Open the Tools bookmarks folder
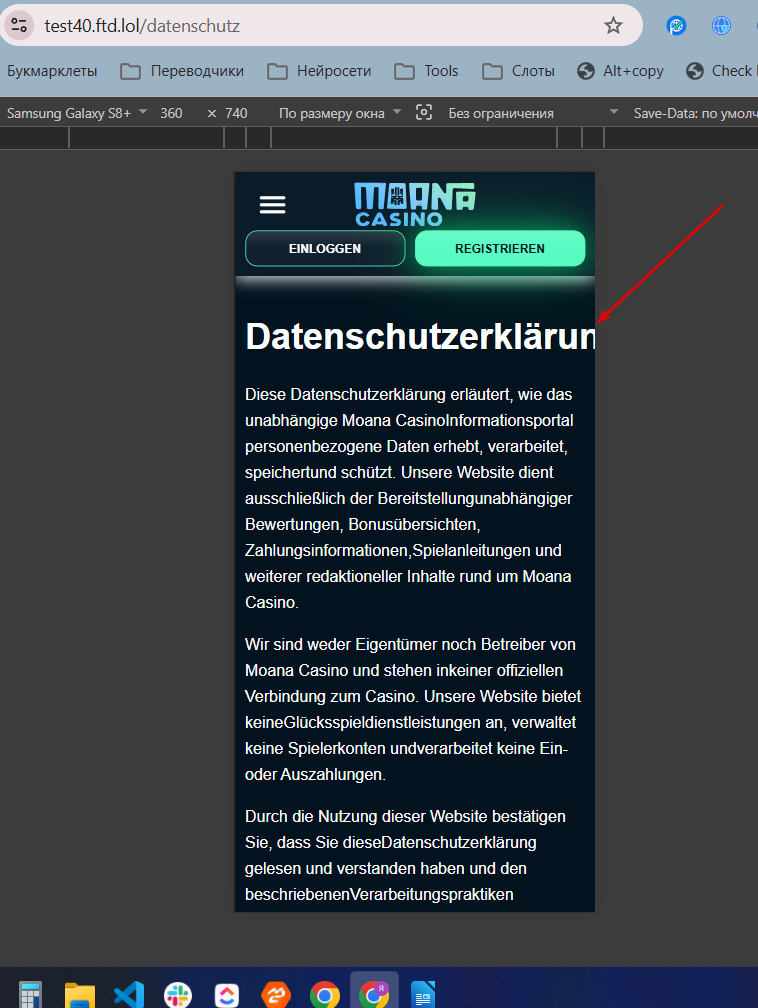 point(426,71)
